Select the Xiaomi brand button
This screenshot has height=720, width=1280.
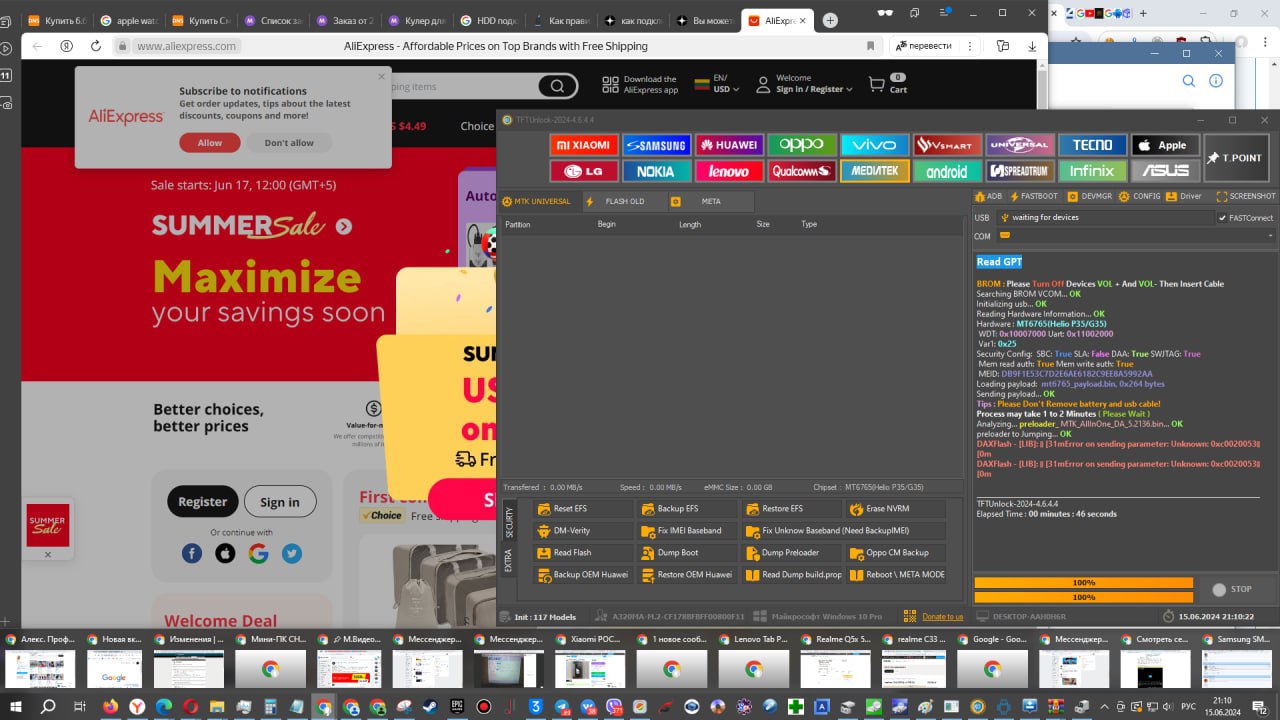coord(584,145)
